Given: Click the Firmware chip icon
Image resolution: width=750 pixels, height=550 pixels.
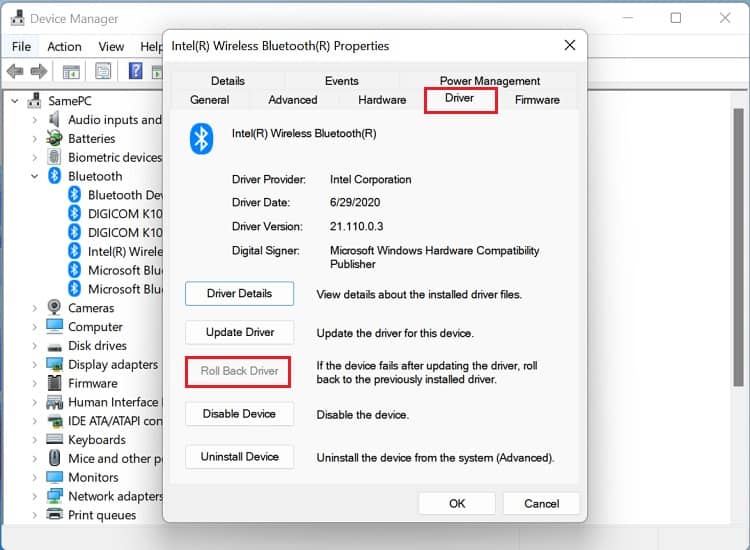Looking at the screenshot, I should (55, 383).
